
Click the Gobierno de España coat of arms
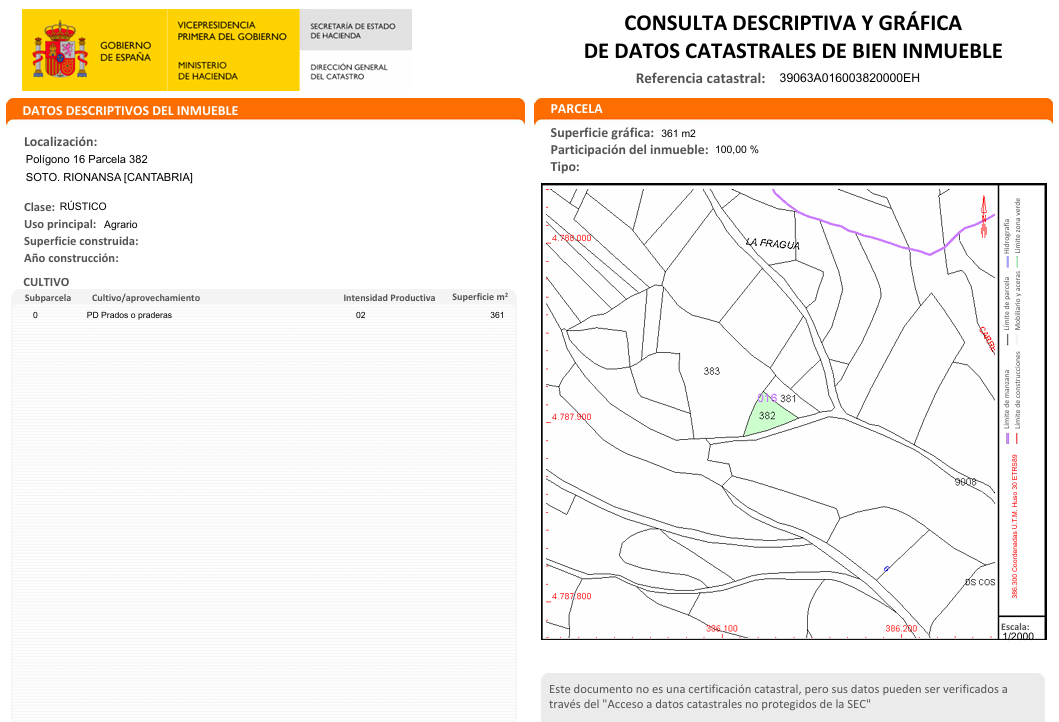61,50
